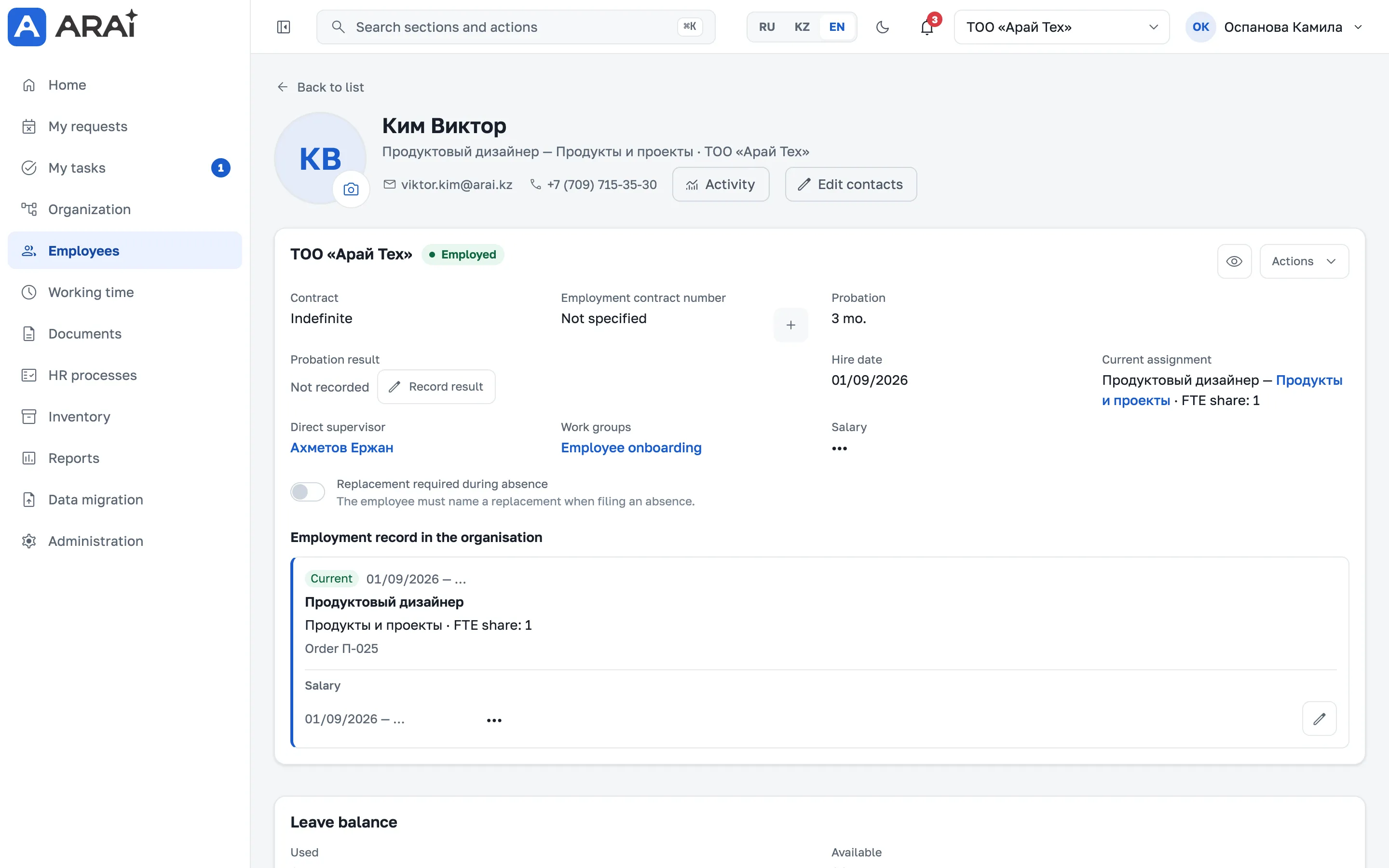Click the ARAI logo icon
Viewport: 1389px width, 868px height.
27,27
